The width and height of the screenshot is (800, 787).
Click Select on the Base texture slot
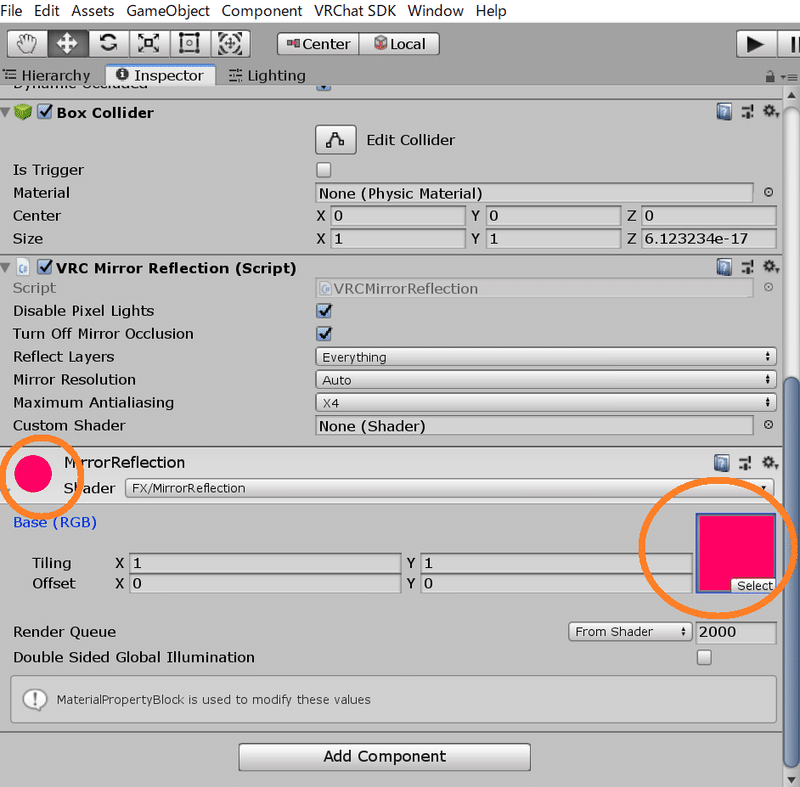tap(754, 586)
